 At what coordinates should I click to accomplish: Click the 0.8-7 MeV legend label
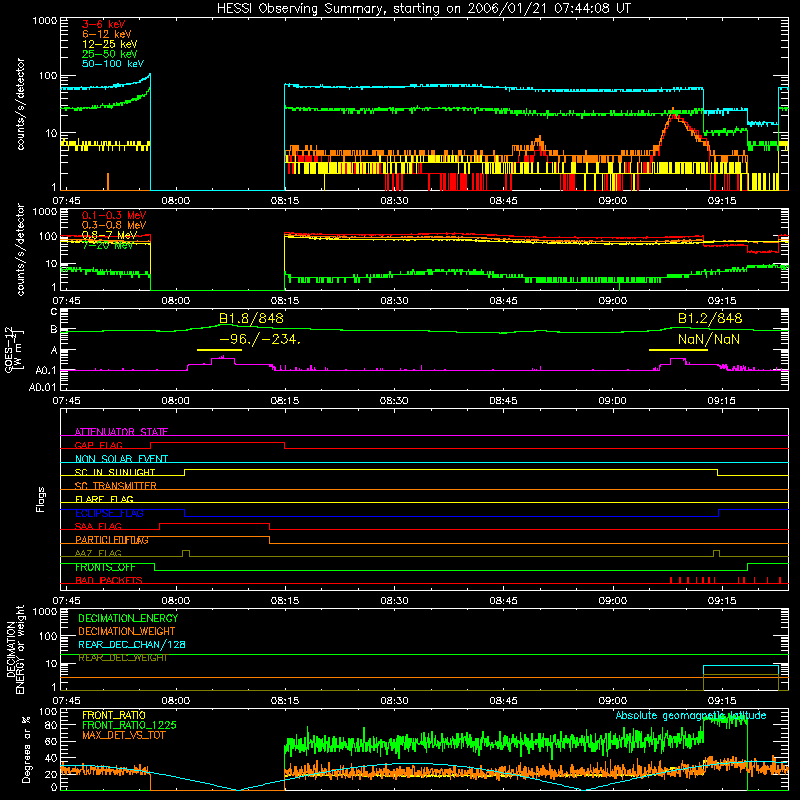click(x=109, y=235)
